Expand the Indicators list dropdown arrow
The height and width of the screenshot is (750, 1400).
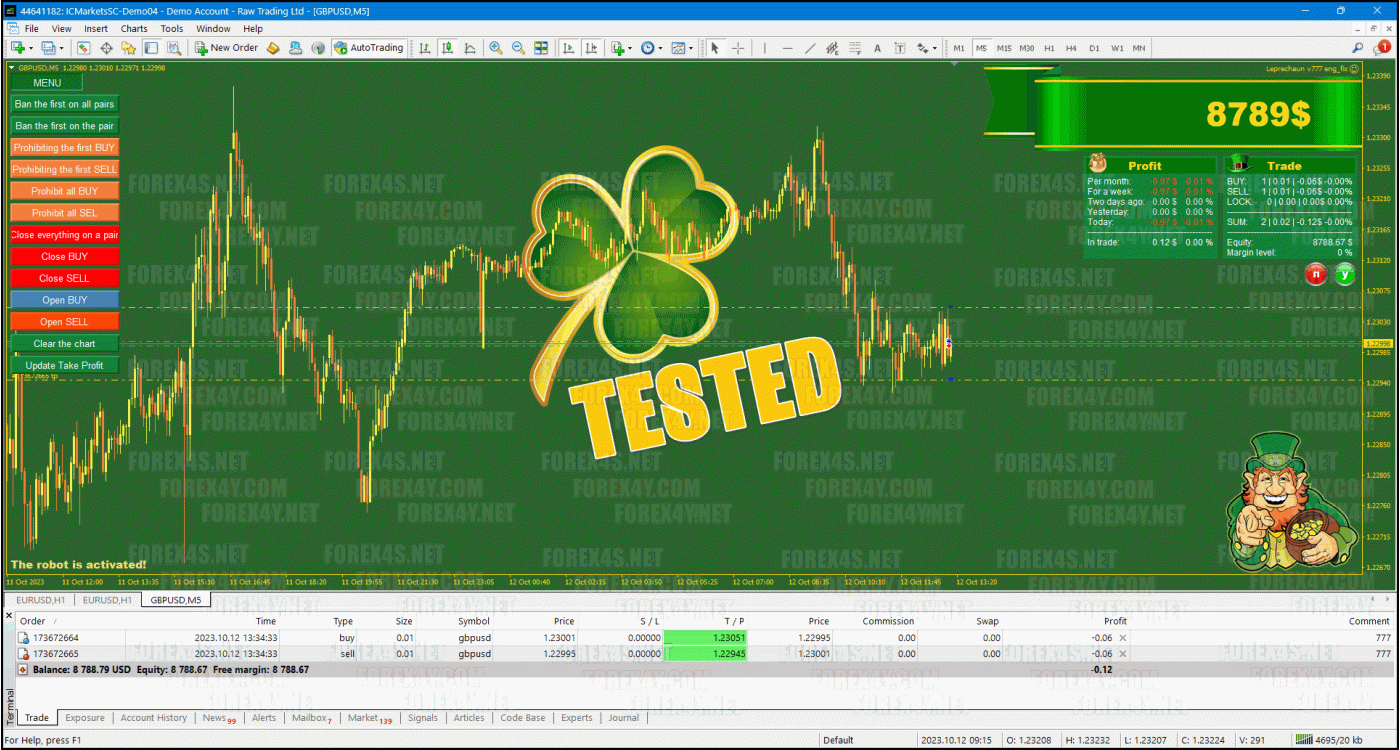[x=630, y=48]
